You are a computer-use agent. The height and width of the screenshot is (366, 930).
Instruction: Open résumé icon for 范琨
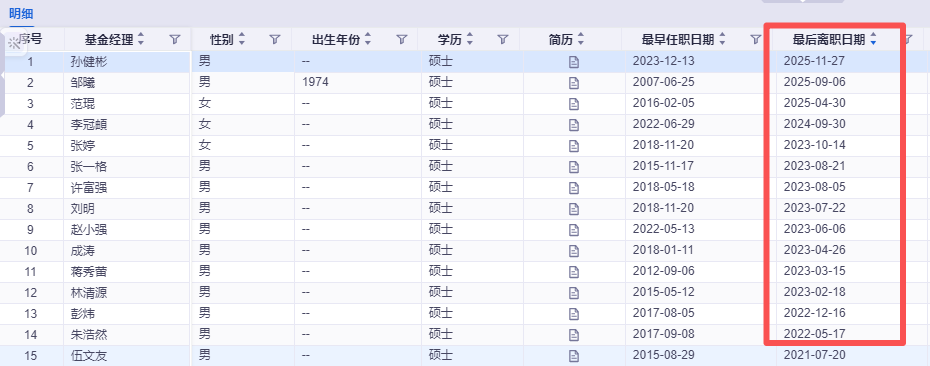coord(574,104)
